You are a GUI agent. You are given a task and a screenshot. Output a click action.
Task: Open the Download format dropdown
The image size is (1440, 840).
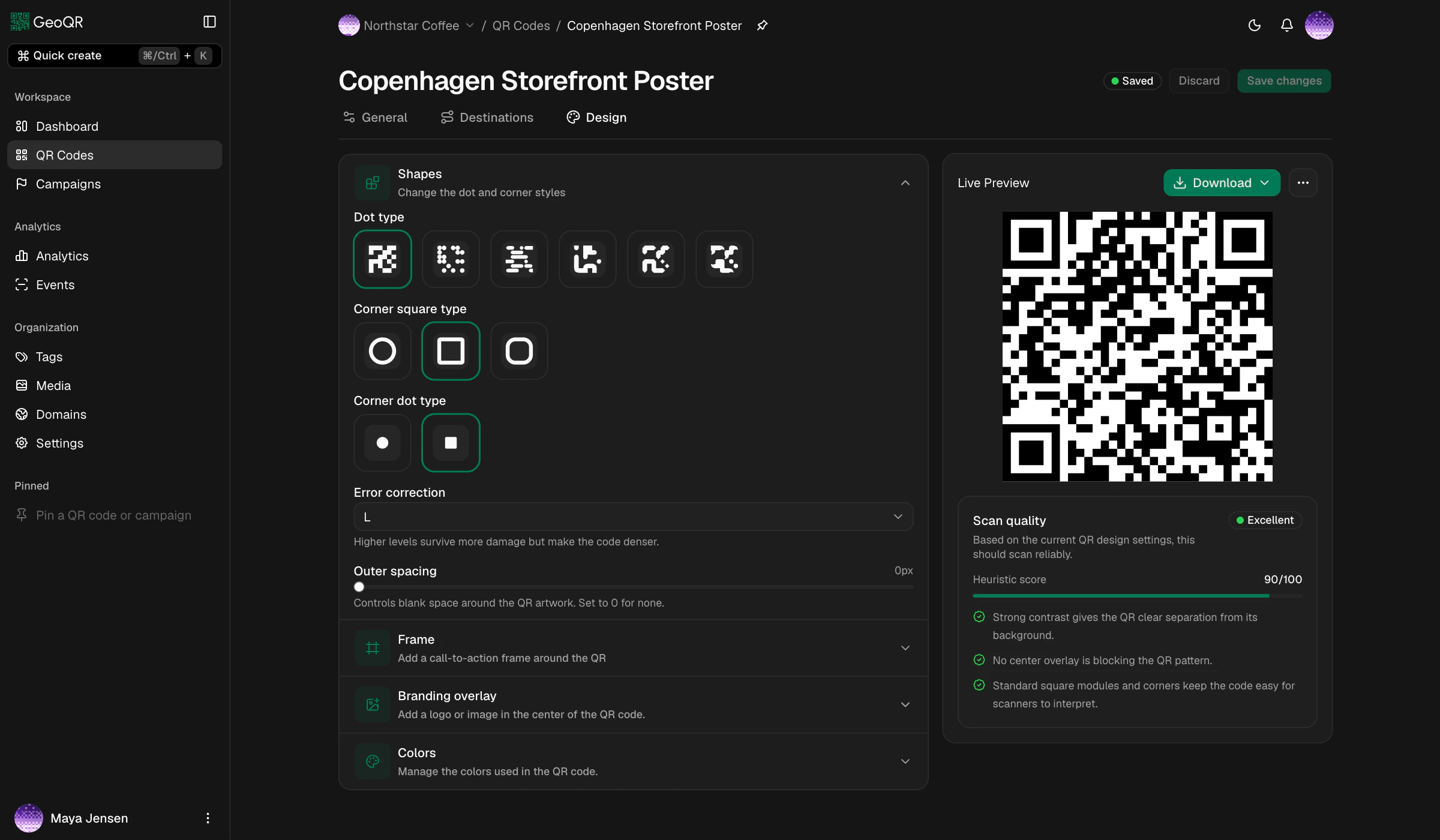tap(1222, 183)
